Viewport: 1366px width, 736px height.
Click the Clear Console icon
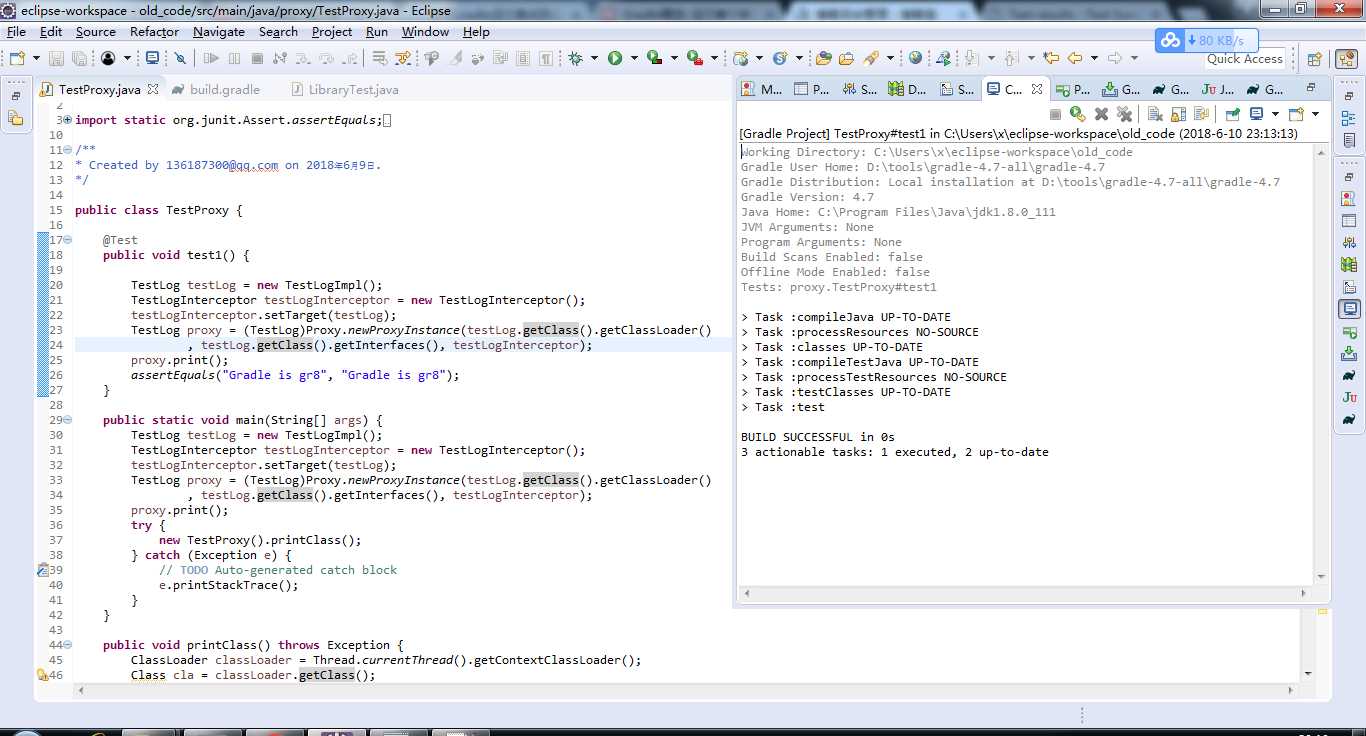point(1155,114)
